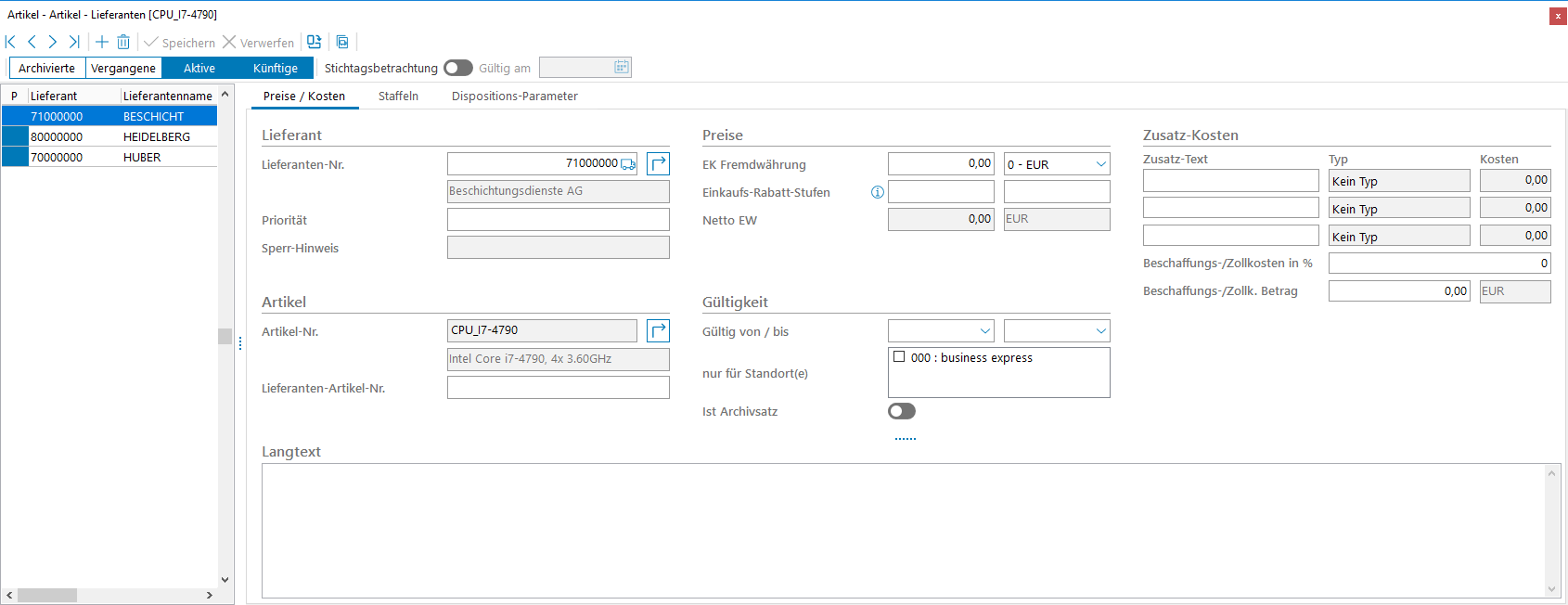This screenshot has height=605, width=1568.
Task: Enable the Ist Archivsatz switch
Action: (901, 411)
